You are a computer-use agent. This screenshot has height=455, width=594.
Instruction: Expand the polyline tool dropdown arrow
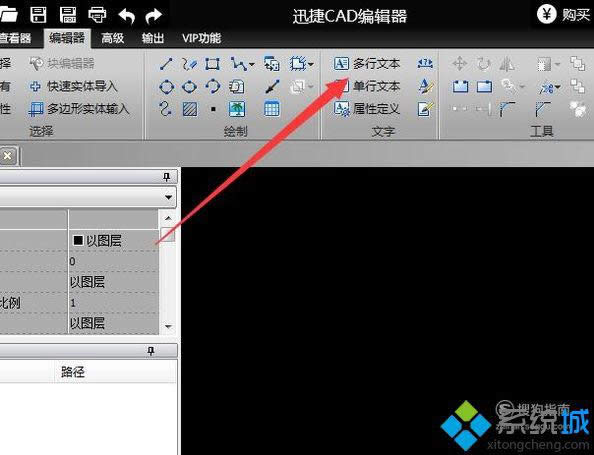pos(252,64)
